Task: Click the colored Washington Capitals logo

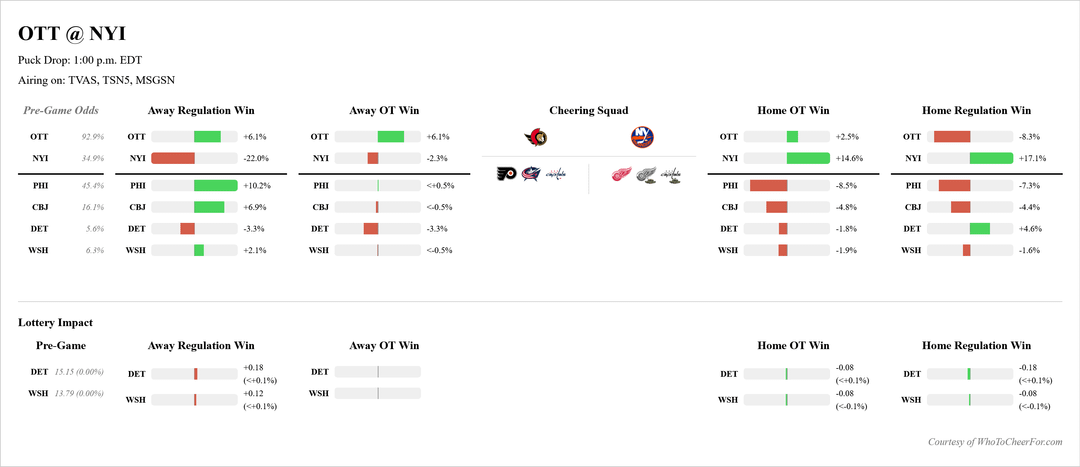Action: tap(555, 175)
